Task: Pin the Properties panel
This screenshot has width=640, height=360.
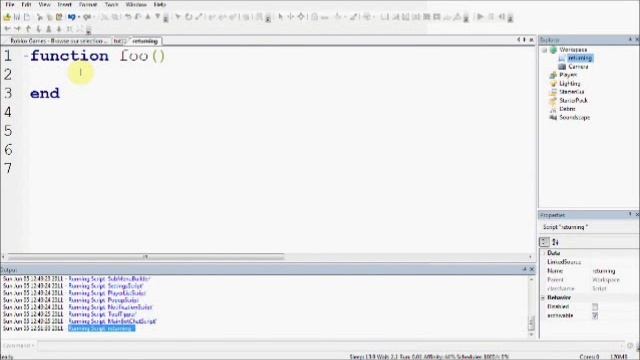Action: click(x=630, y=215)
